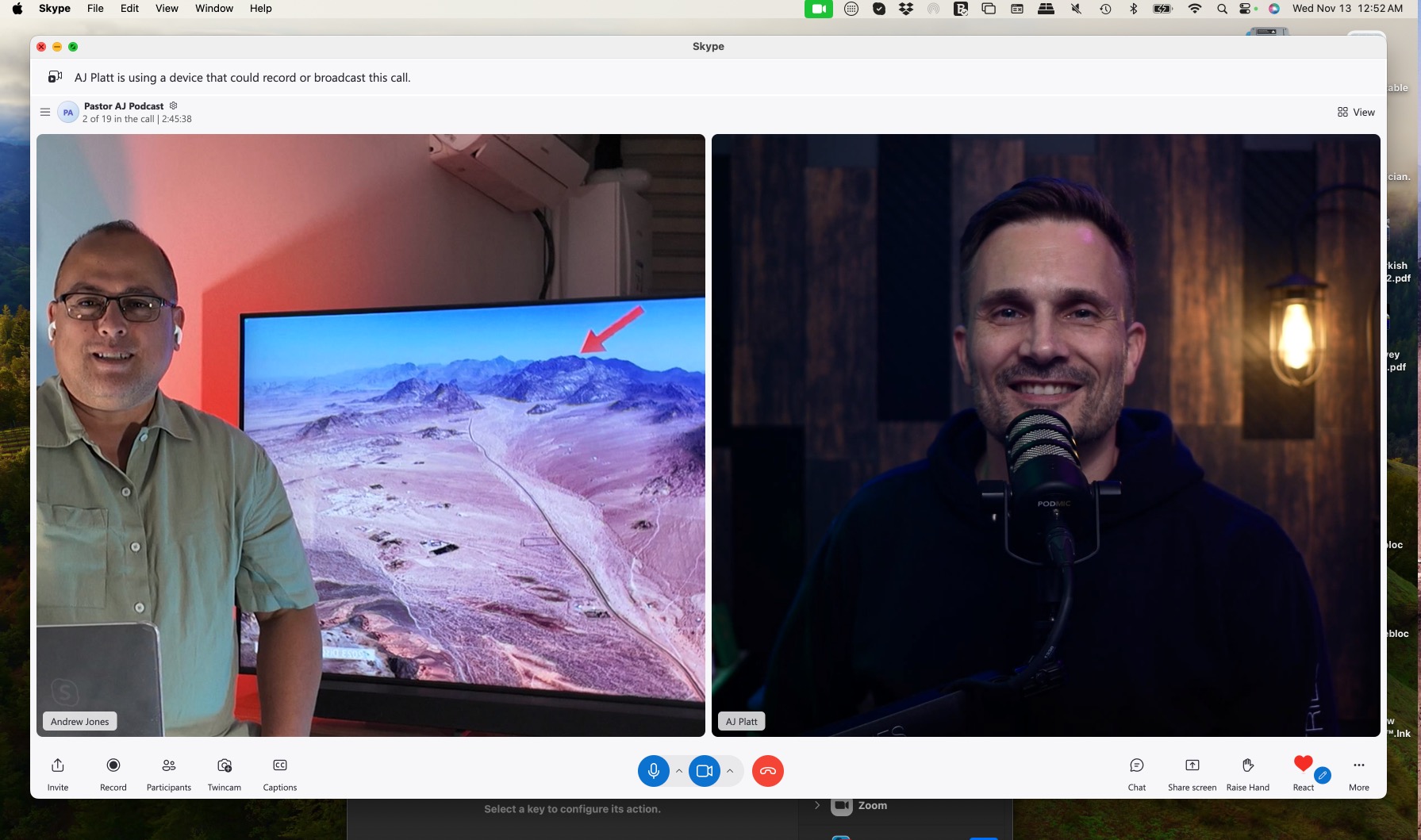Start recording with the Record button

point(113,765)
